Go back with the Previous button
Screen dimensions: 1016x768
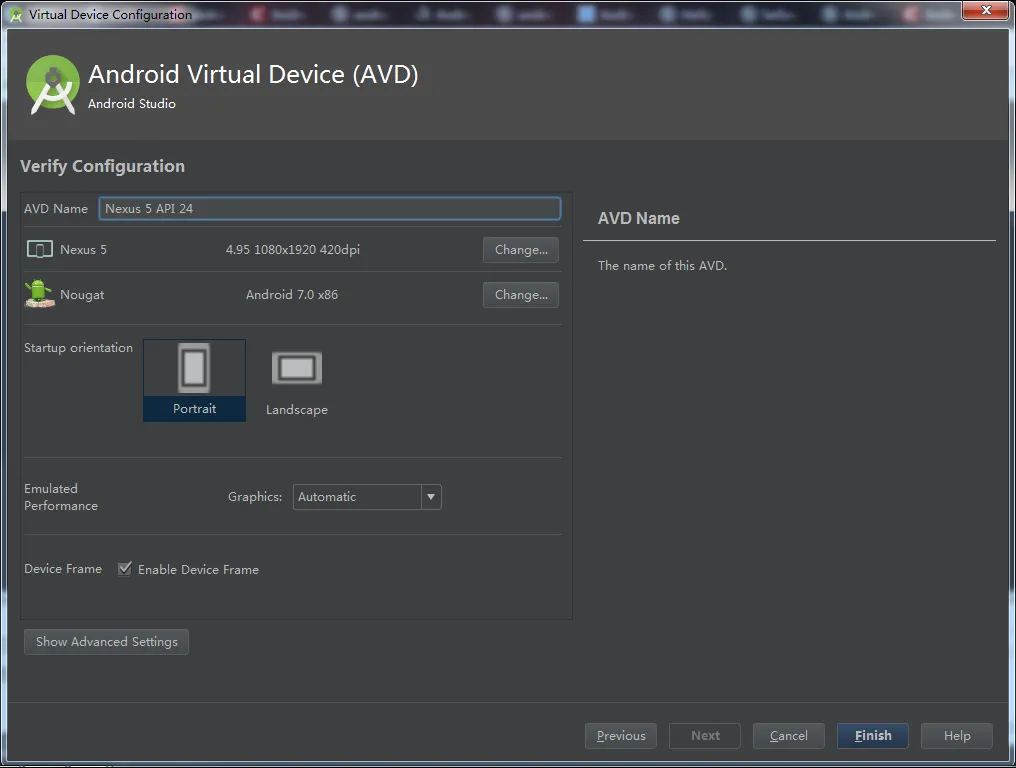tap(621, 736)
